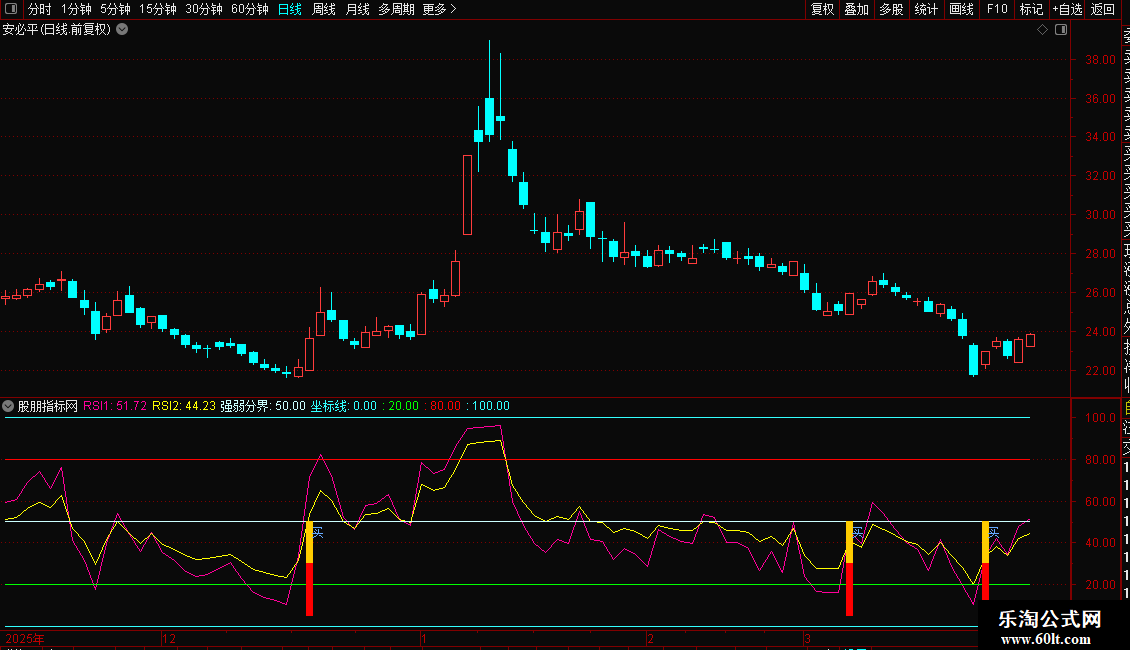
Task: Open the F10 company information
Action: coord(997,9)
